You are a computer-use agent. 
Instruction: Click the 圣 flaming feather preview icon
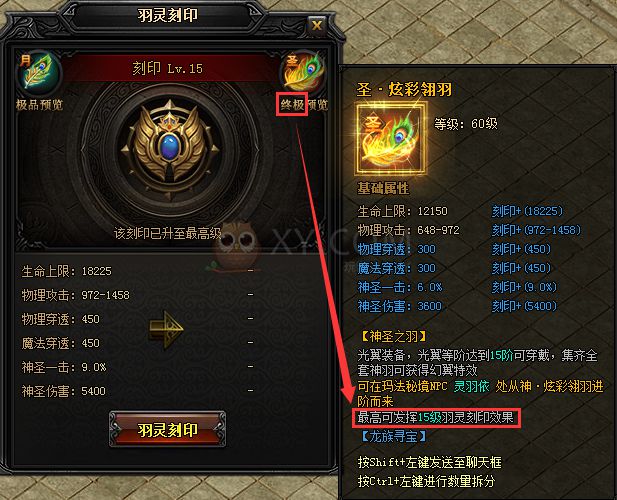click(302, 72)
